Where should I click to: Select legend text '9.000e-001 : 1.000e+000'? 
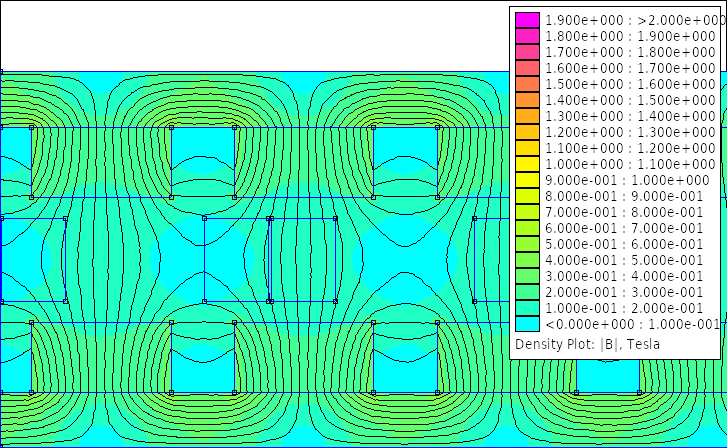coord(627,180)
